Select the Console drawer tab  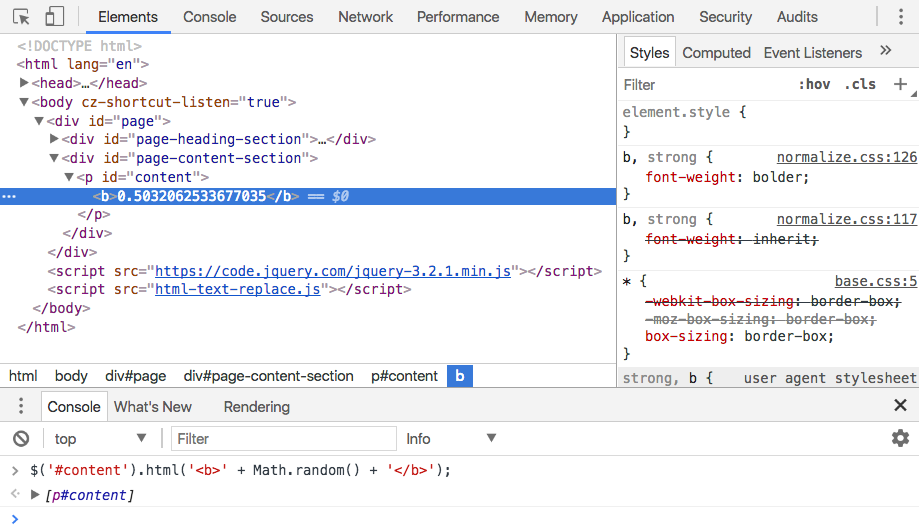click(74, 406)
